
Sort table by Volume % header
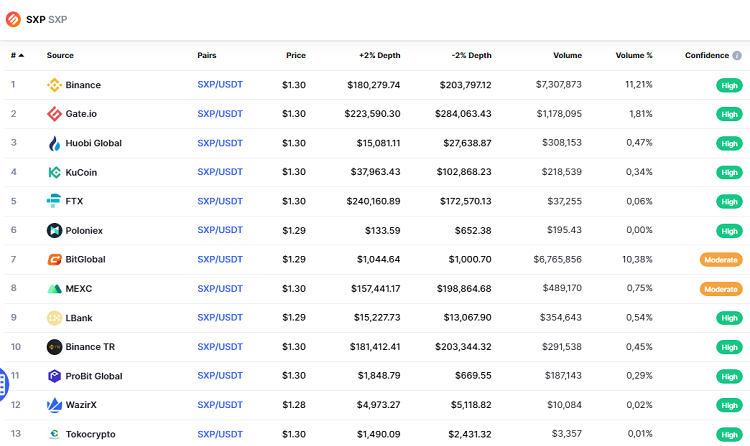tap(634, 56)
